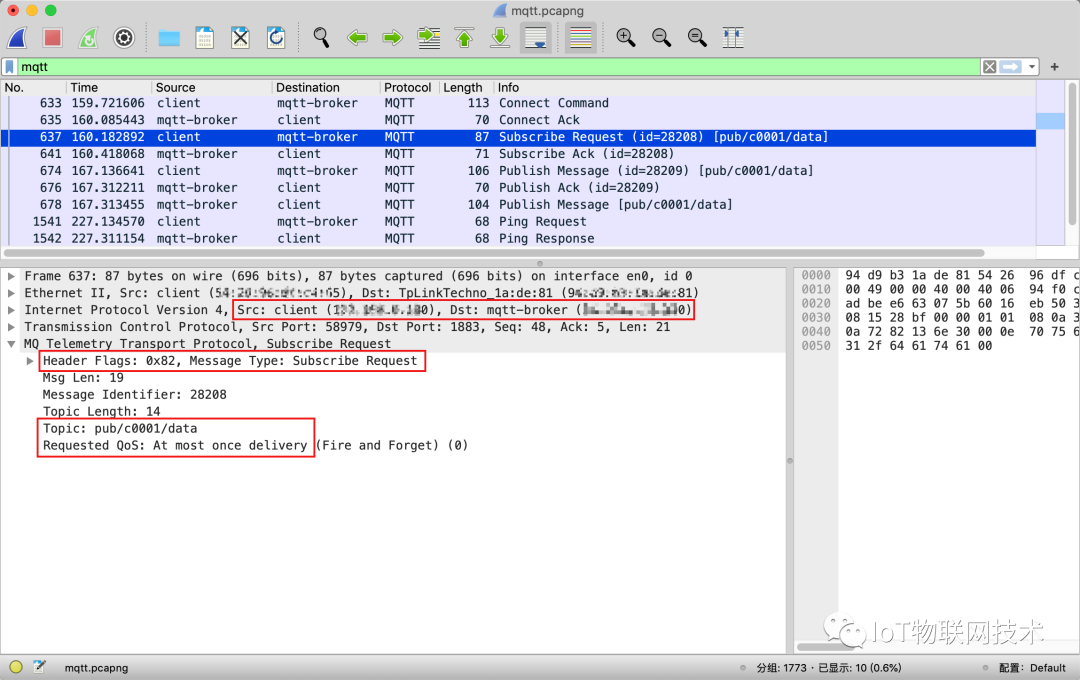Stop the running packet capture

52,38
